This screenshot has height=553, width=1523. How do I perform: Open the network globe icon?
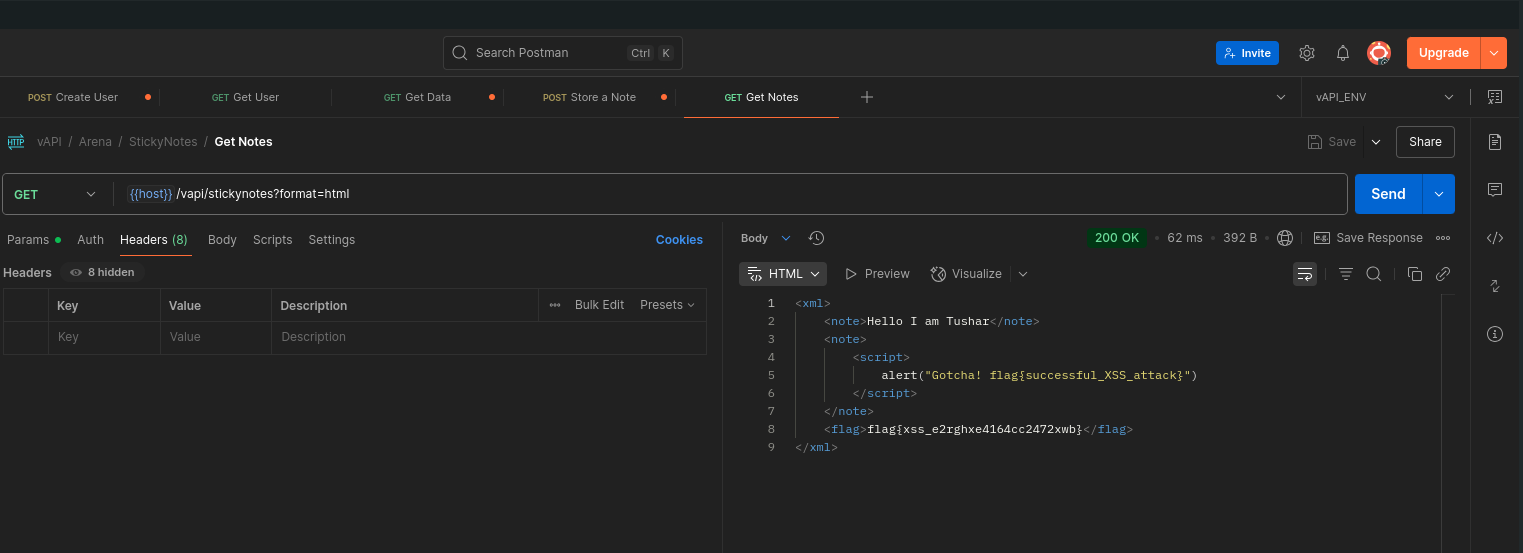click(1285, 238)
